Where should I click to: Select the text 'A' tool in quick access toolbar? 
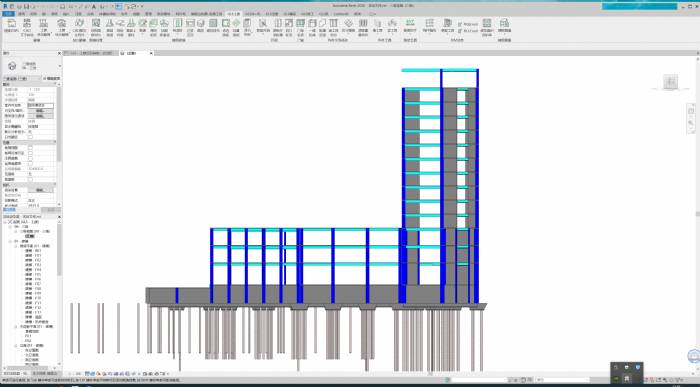94,6
